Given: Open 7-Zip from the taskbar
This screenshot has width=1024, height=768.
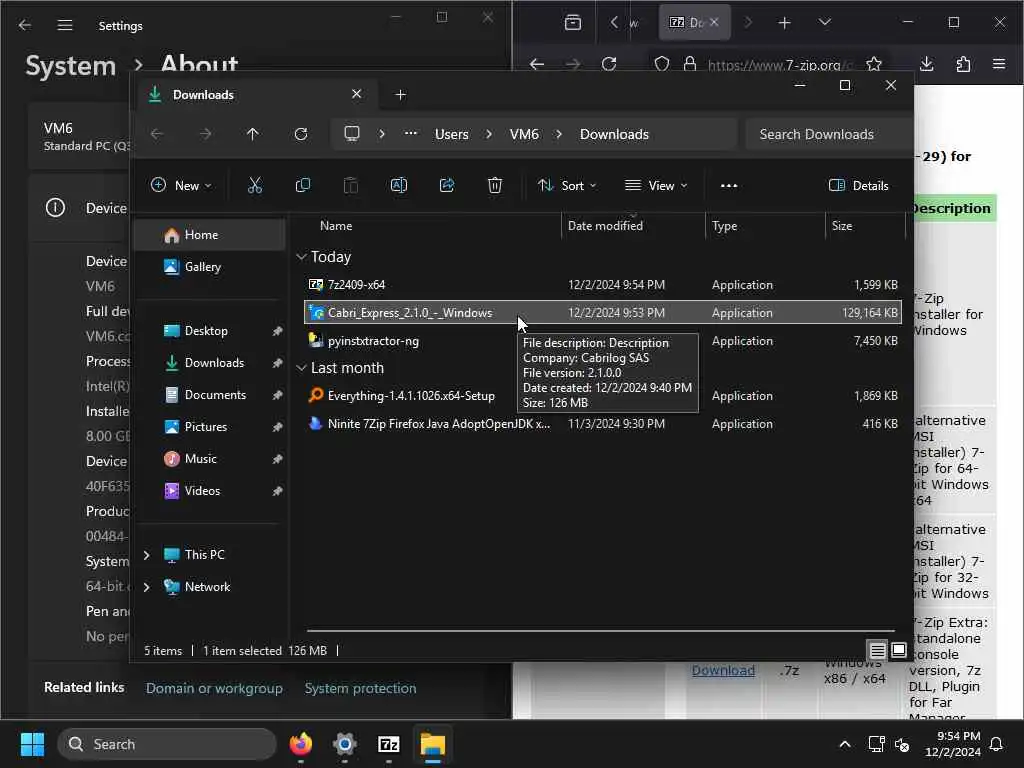Looking at the screenshot, I should point(389,744).
